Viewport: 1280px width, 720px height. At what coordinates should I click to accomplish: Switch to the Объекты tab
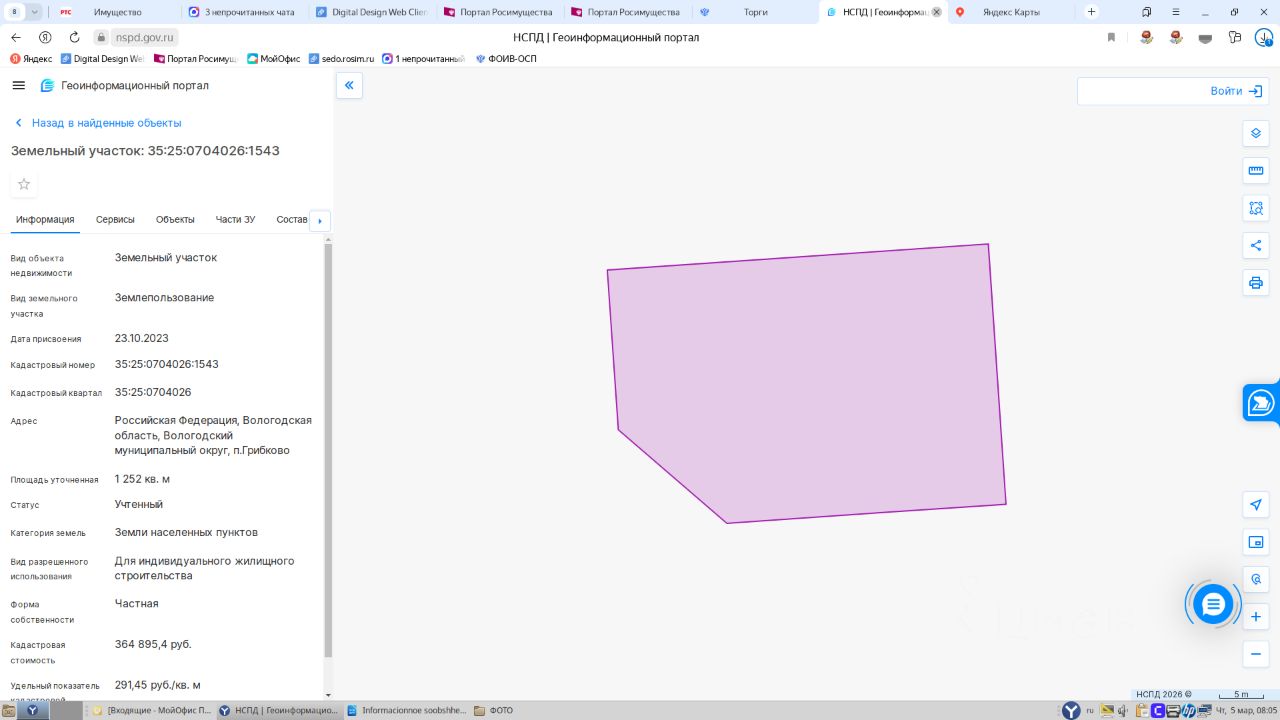[175, 220]
